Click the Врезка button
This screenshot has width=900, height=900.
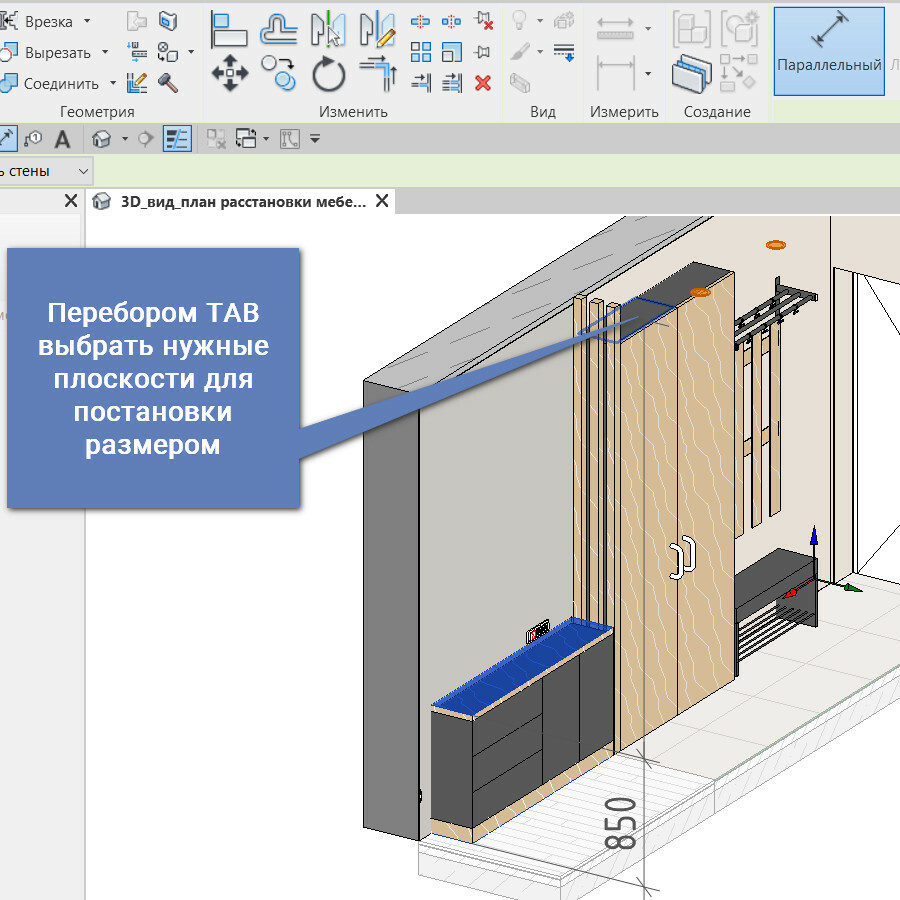click(x=38, y=21)
